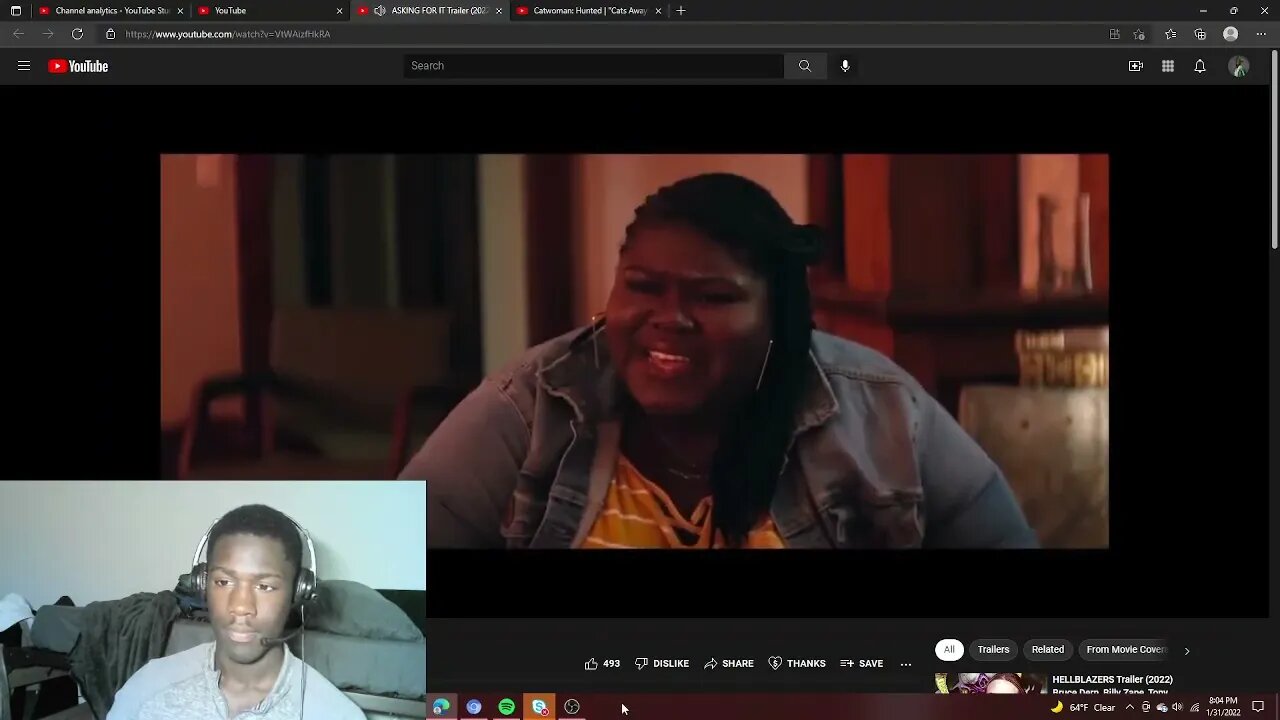Open the network Wi-Fi tray icon
The height and width of the screenshot is (720, 1280).
(x=1194, y=707)
